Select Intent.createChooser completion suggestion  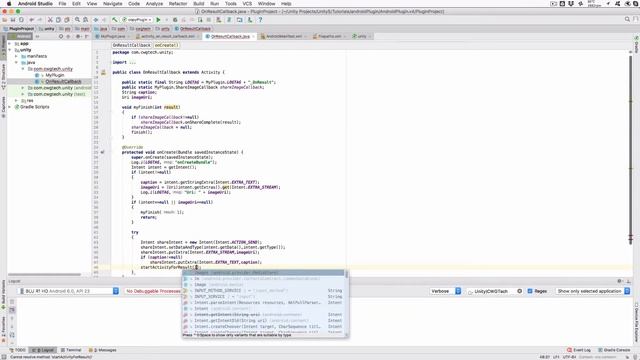point(263,327)
